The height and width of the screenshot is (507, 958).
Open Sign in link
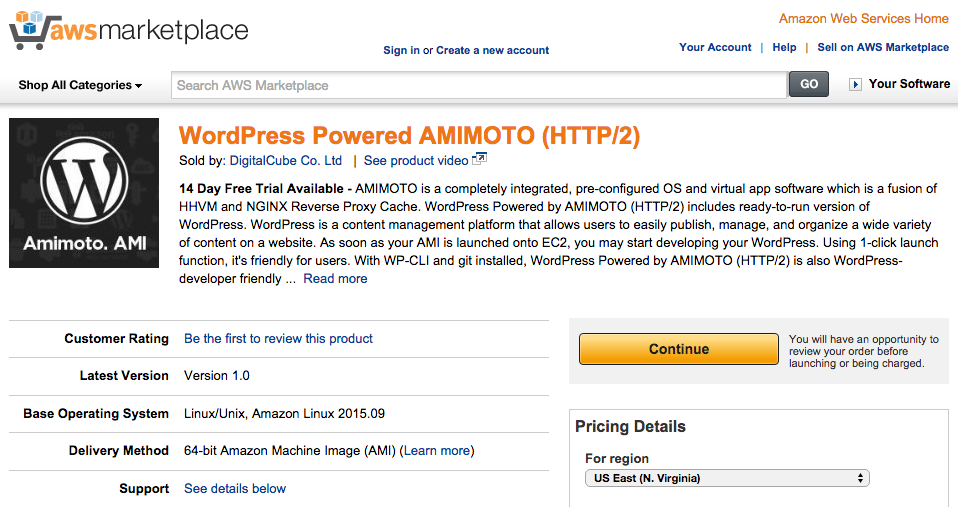[401, 50]
